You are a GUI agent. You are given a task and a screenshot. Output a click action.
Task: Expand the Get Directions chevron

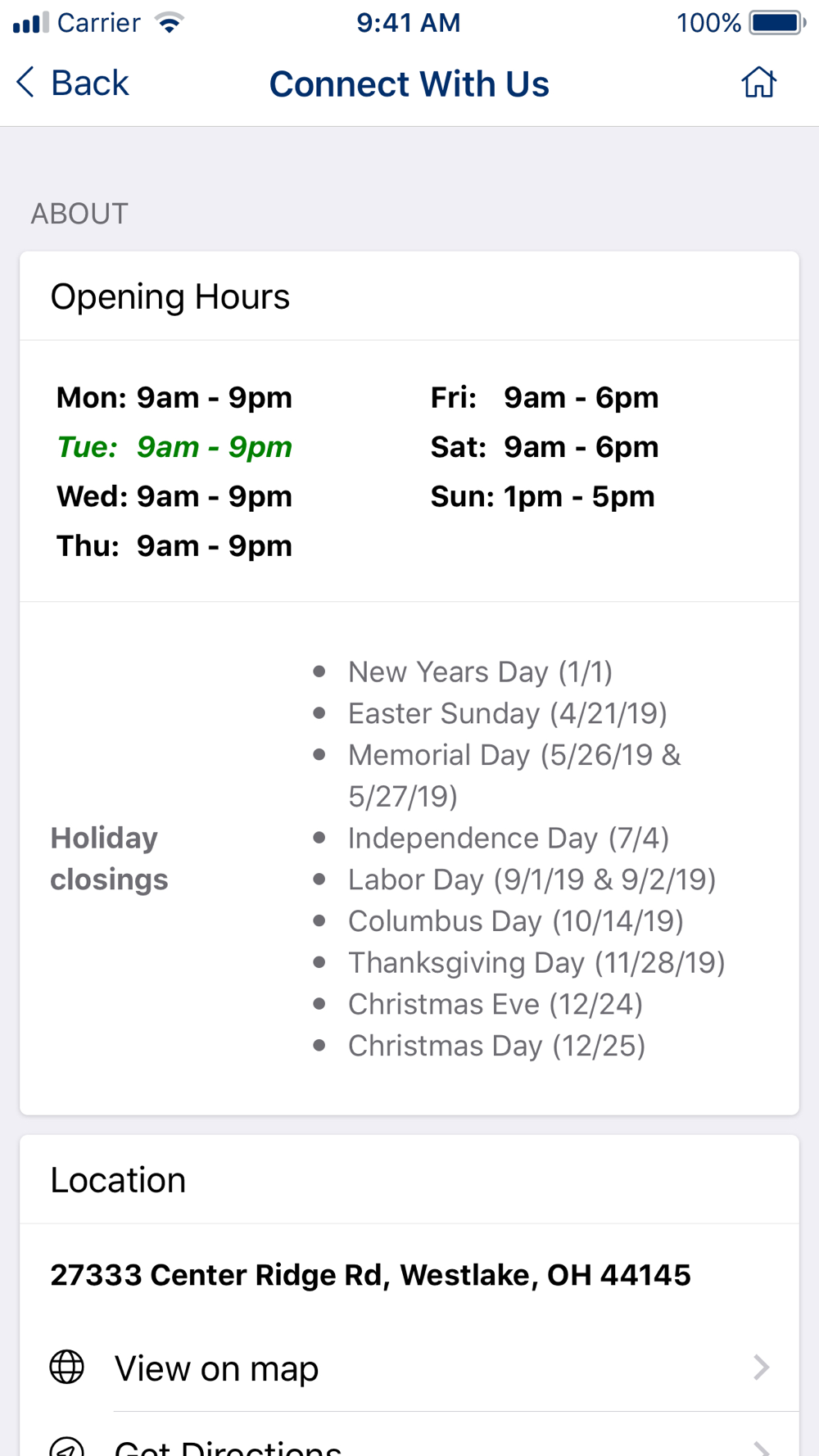tap(762, 1448)
